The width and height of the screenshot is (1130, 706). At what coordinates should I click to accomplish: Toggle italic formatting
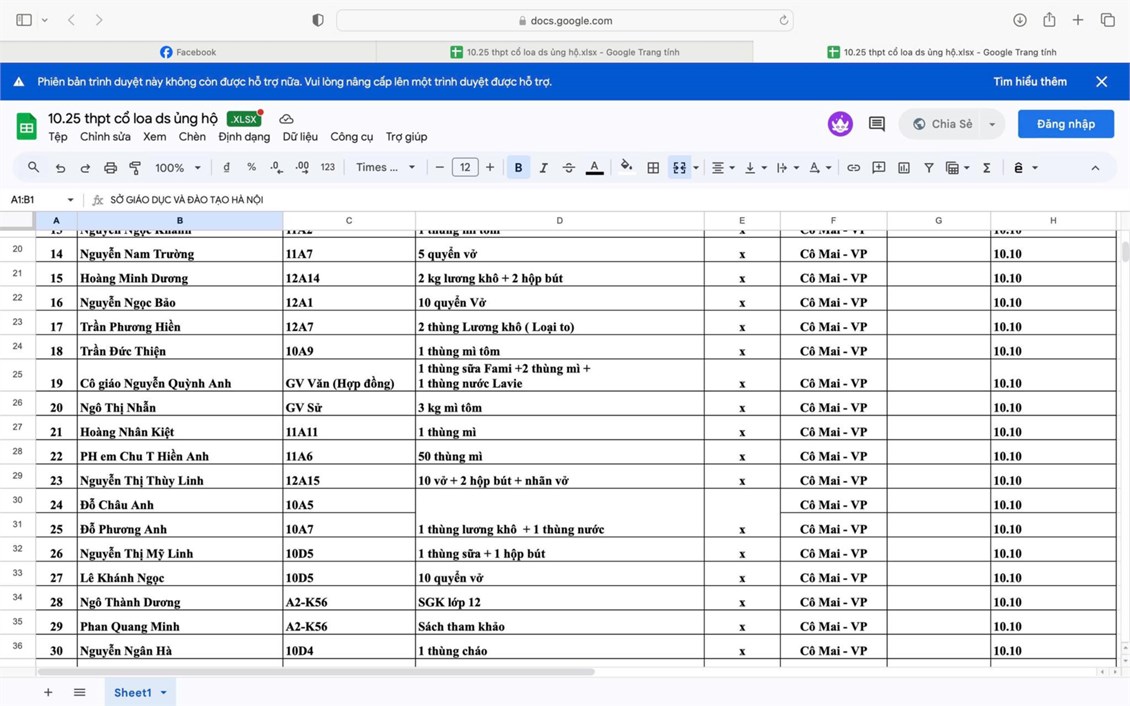pos(543,168)
